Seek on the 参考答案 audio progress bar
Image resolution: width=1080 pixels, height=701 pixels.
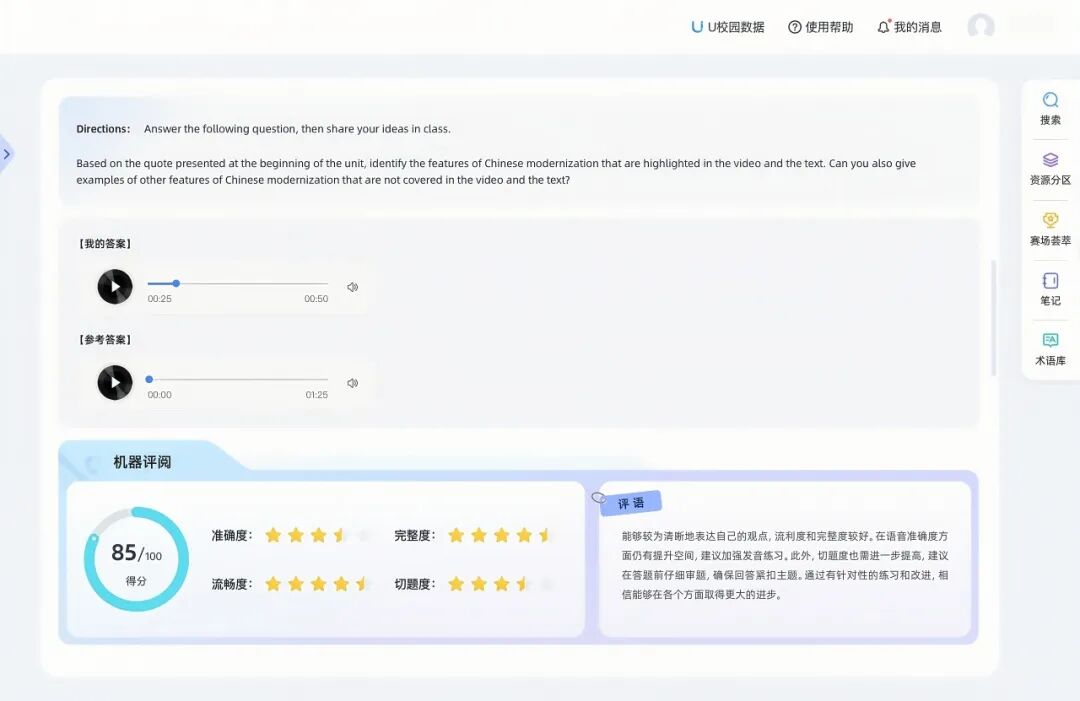[x=237, y=380]
